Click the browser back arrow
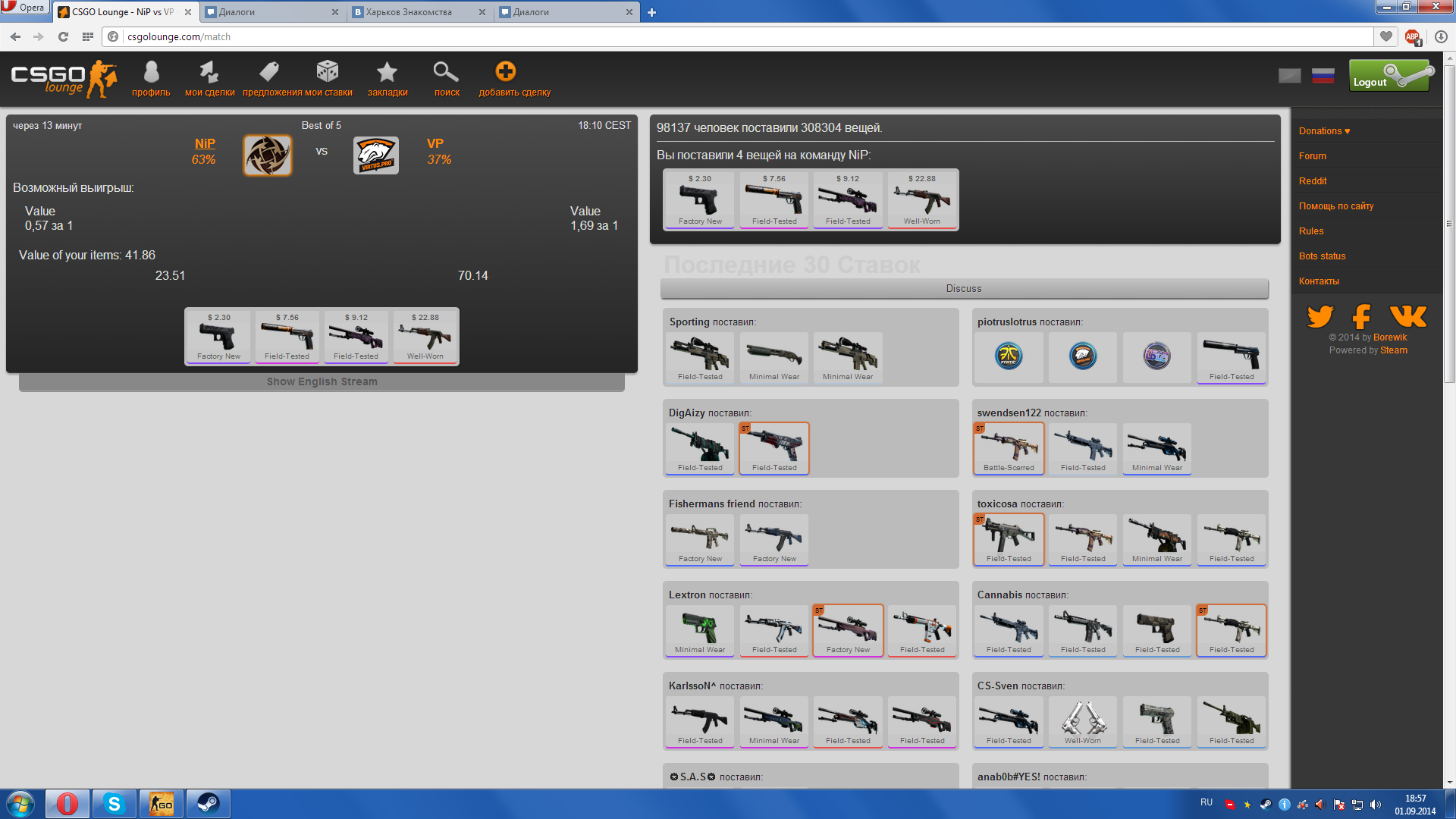Viewport: 1456px width, 819px height. [15, 36]
